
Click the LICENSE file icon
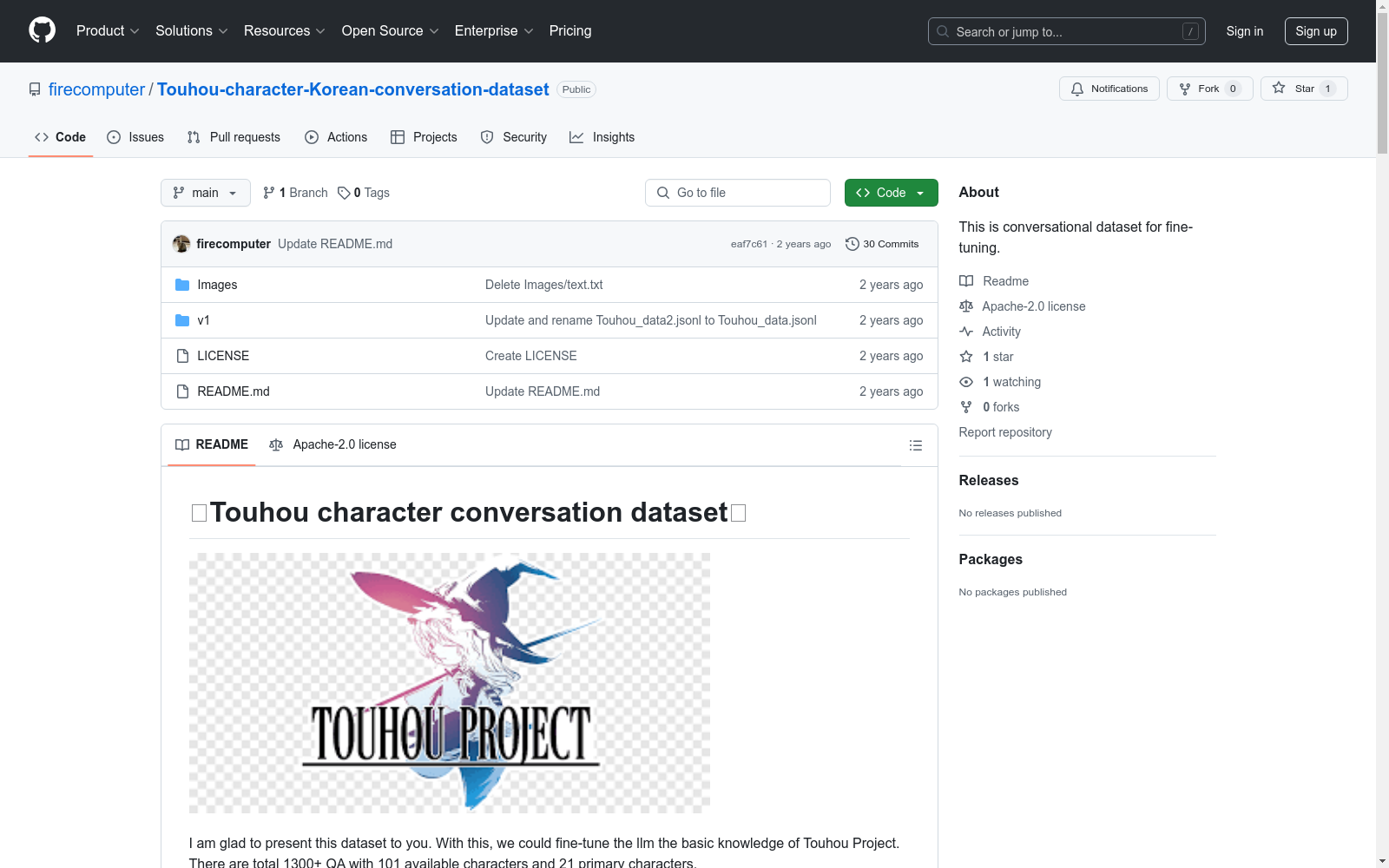[182, 356]
